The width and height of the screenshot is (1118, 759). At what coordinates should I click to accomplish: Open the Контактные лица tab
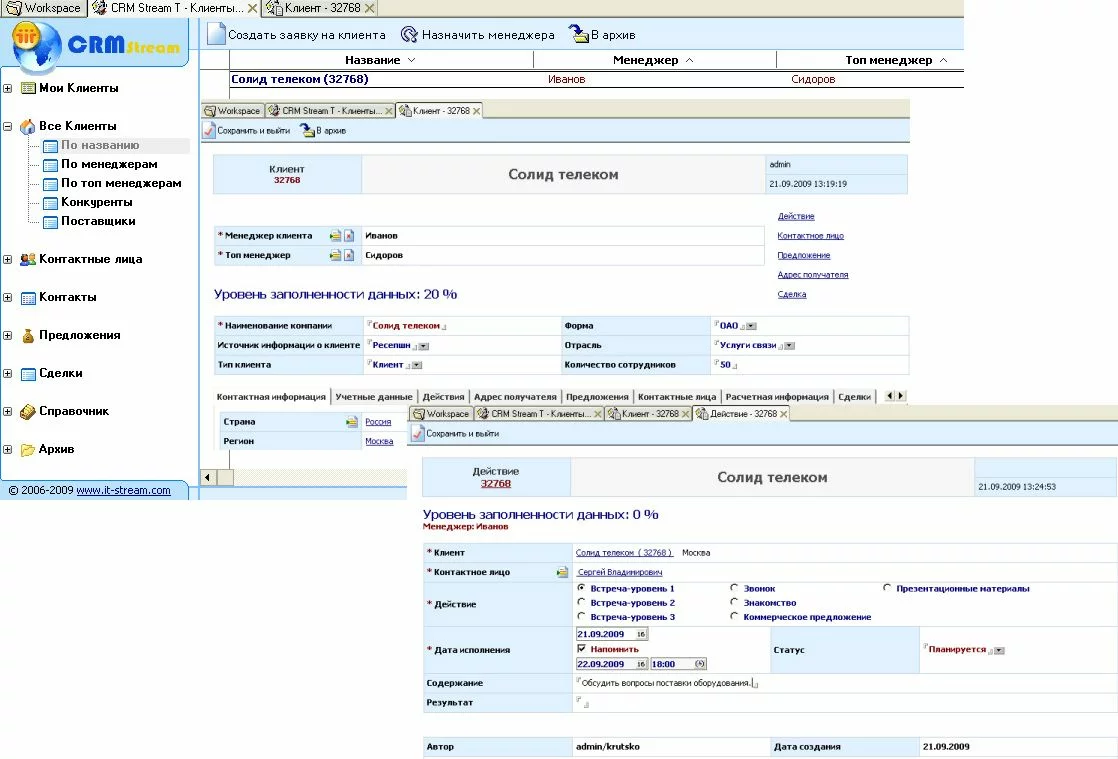(x=677, y=397)
